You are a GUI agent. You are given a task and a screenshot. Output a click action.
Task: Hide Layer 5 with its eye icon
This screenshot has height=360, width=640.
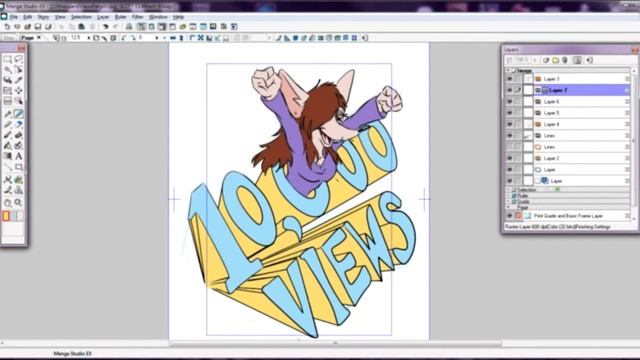509,113
